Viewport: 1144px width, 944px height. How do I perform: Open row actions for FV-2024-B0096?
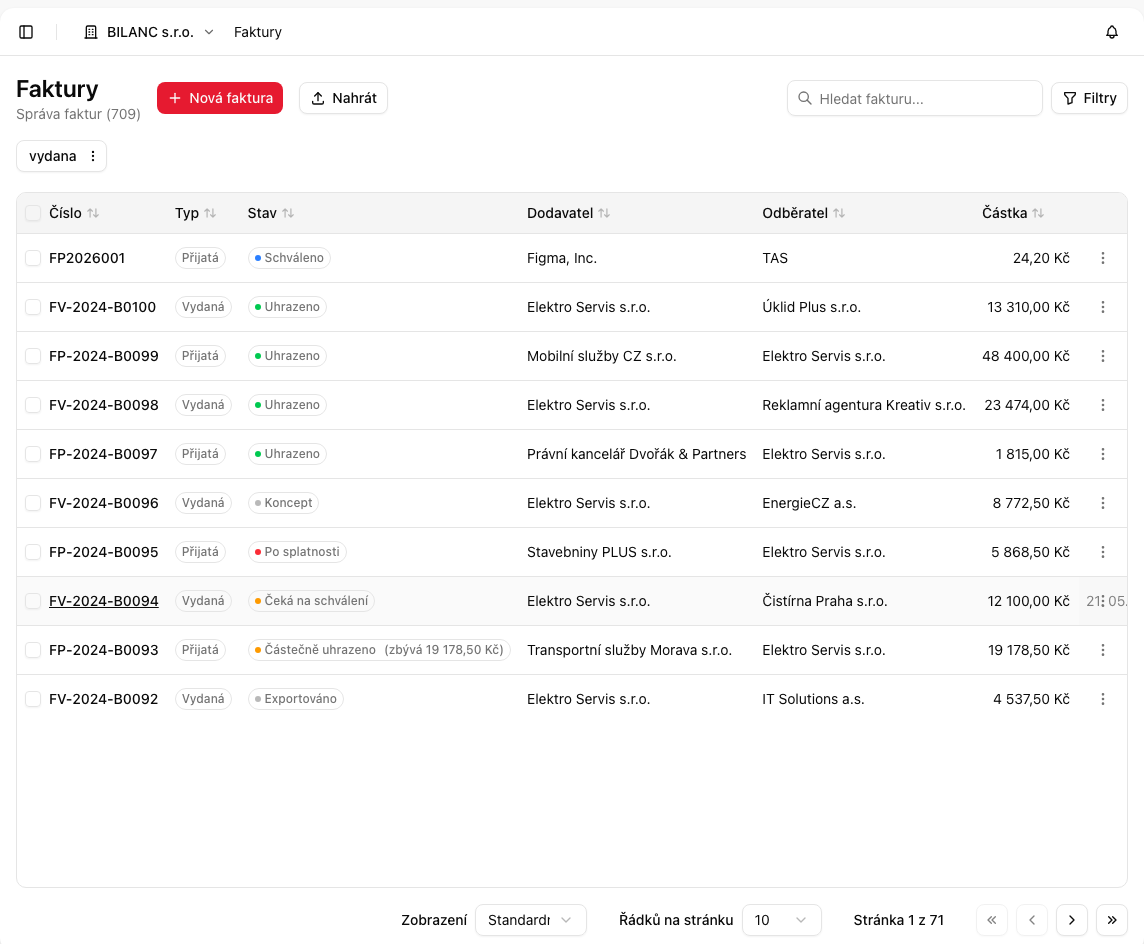pyautogui.click(x=1102, y=503)
